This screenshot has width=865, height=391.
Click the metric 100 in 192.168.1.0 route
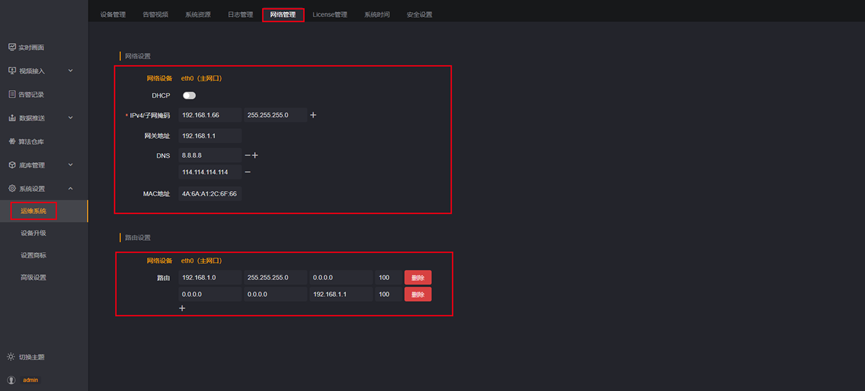pos(388,277)
